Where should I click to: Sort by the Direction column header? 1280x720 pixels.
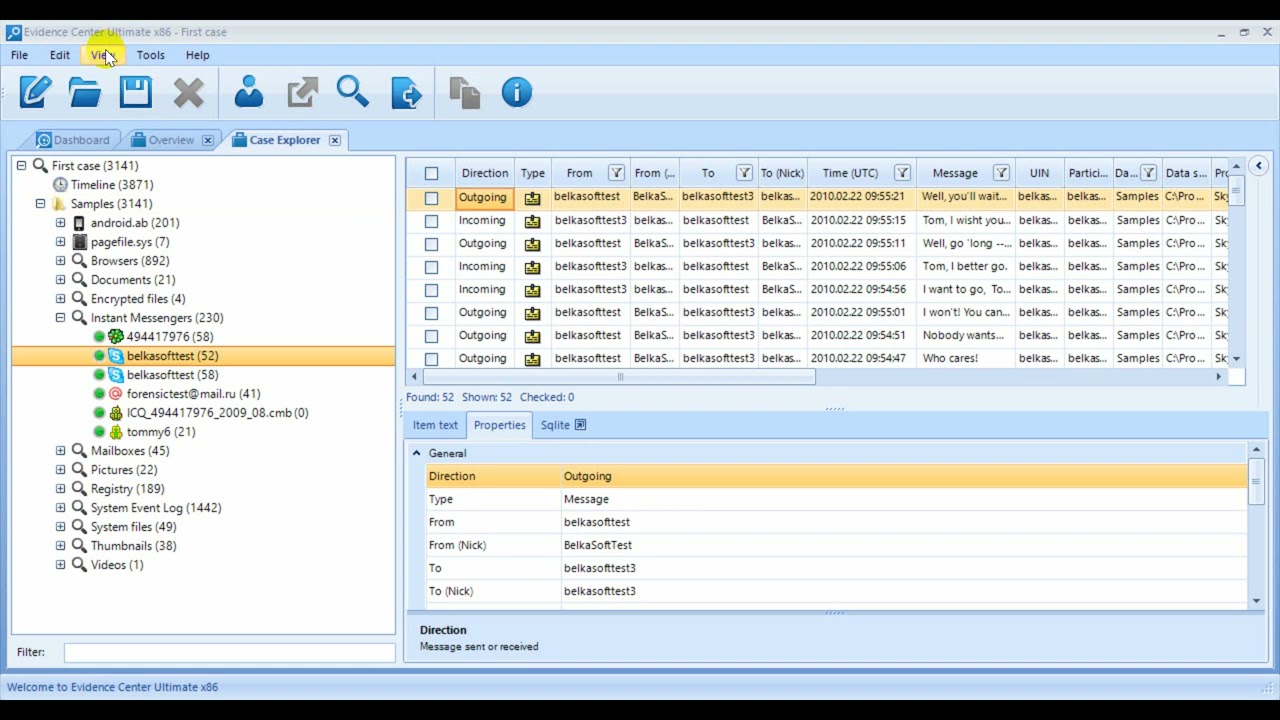click(x=485, y=173)
